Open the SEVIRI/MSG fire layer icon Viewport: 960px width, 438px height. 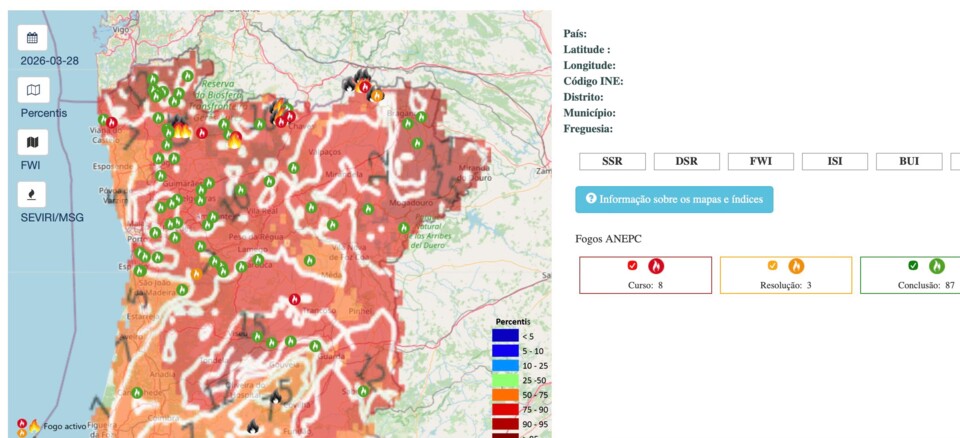33,194
